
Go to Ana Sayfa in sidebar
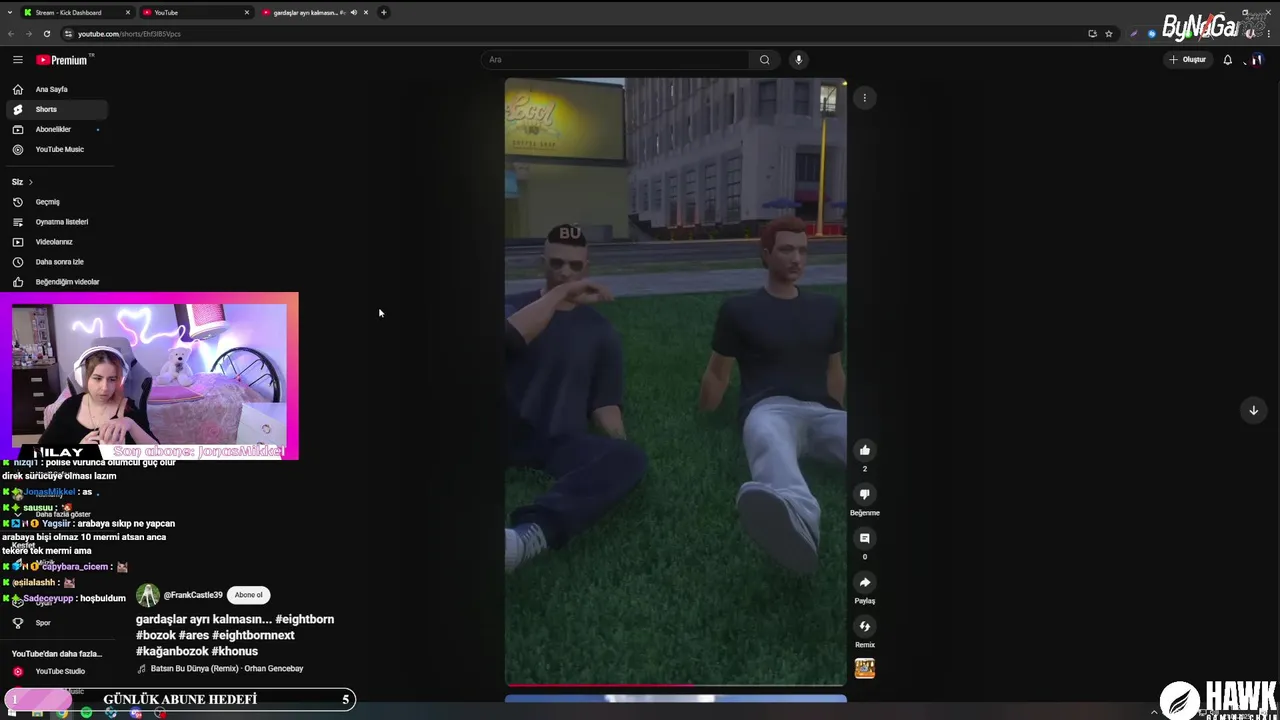point(57,90)
